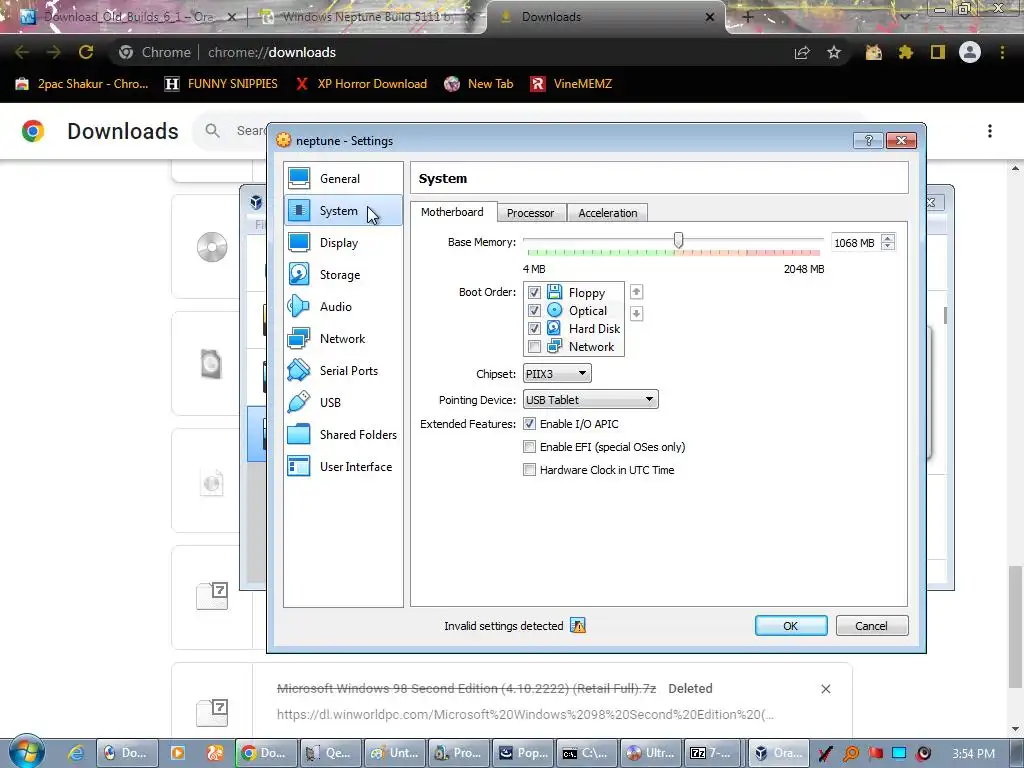
Task: Select Shared Folders category
Action: [343, 434]
